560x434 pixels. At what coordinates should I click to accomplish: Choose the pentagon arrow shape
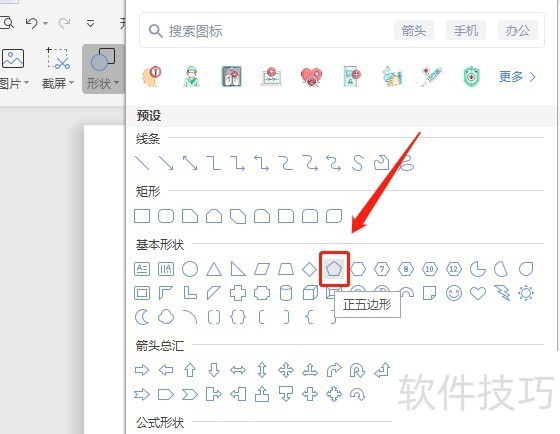click(166, 394)
